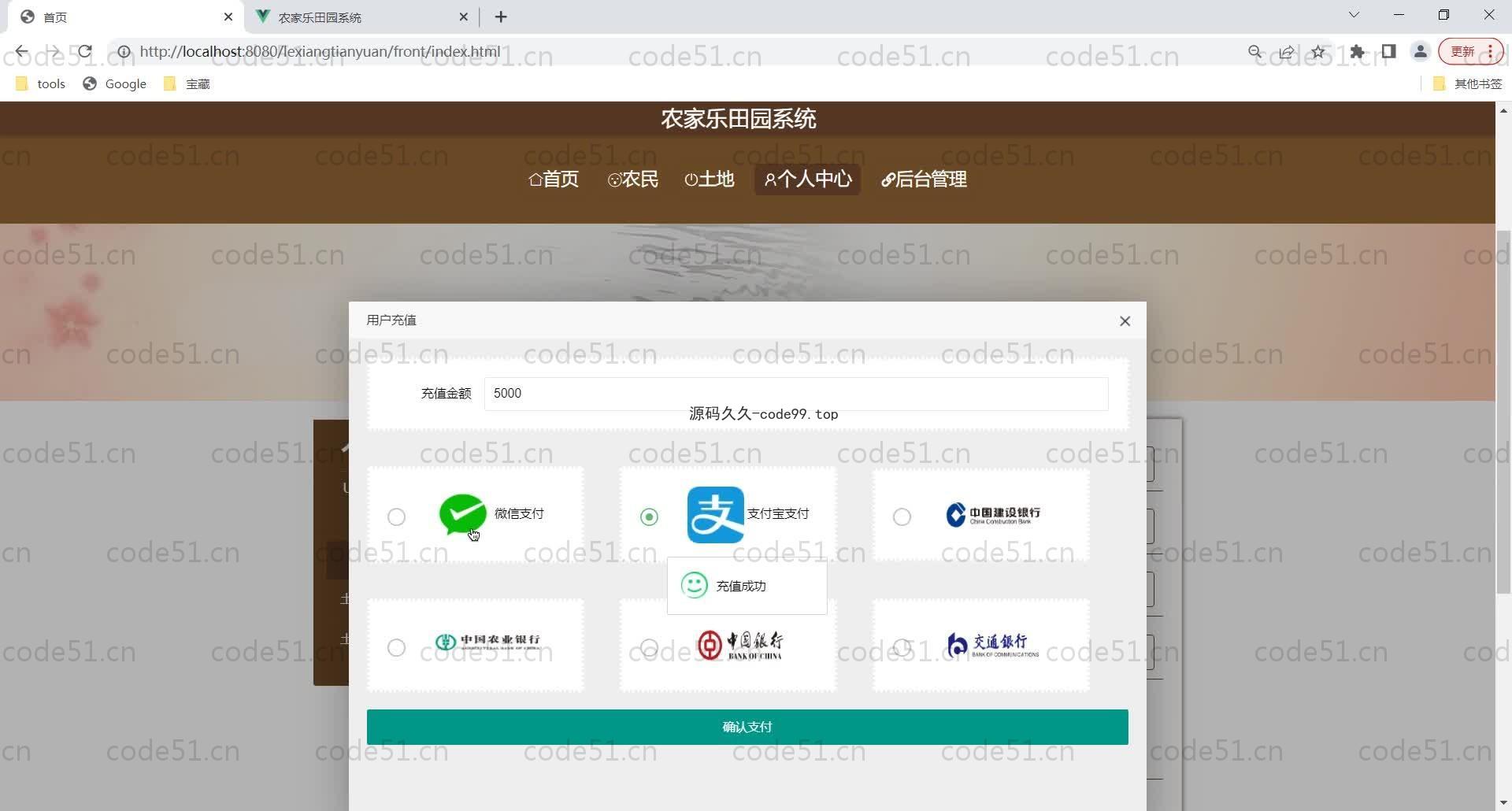Choose Agricultural Bank of China radio button
The width and height of the screenshot is (1512, 811).
click(x=396, y=647)
